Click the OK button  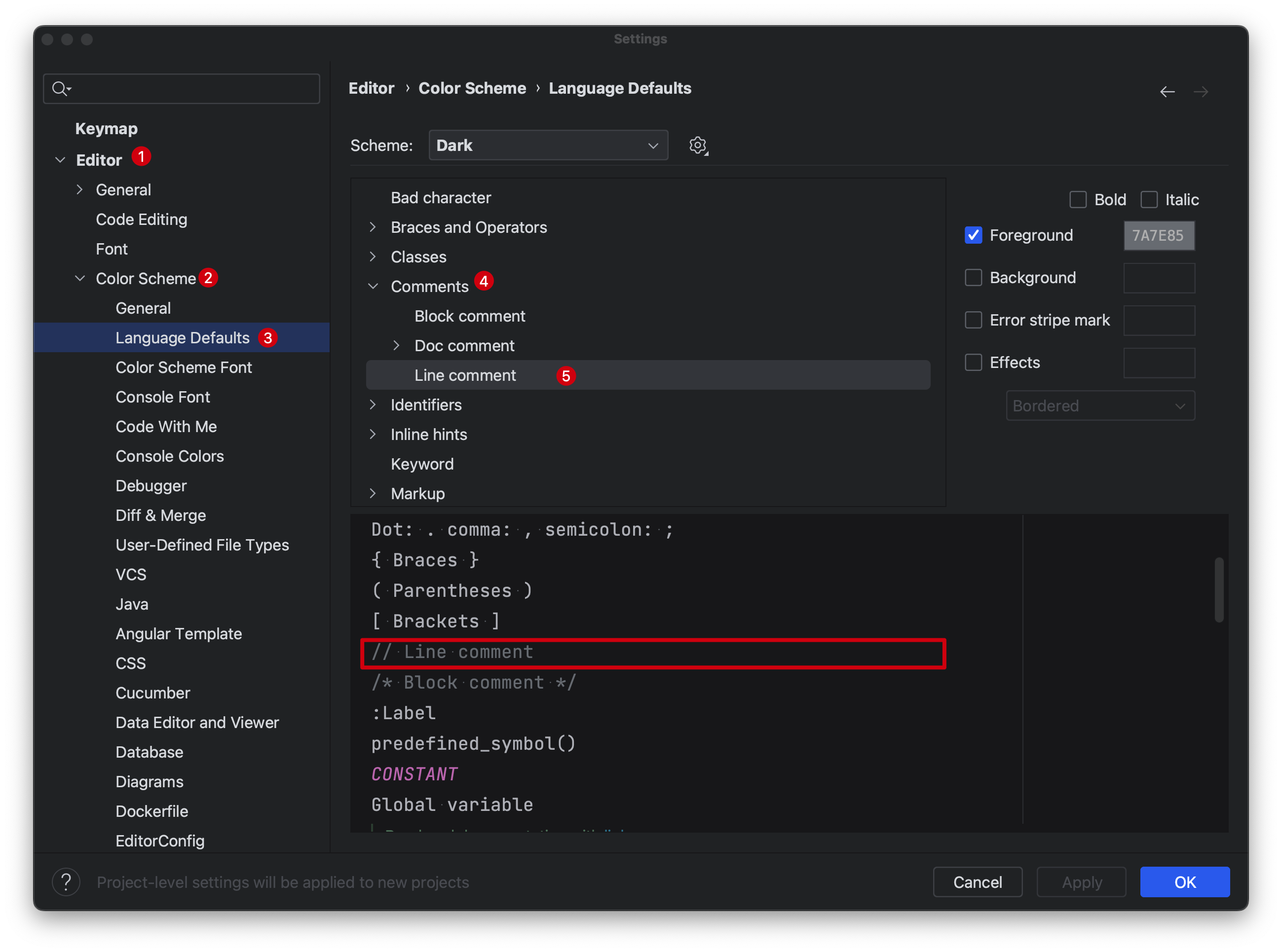1185,881
